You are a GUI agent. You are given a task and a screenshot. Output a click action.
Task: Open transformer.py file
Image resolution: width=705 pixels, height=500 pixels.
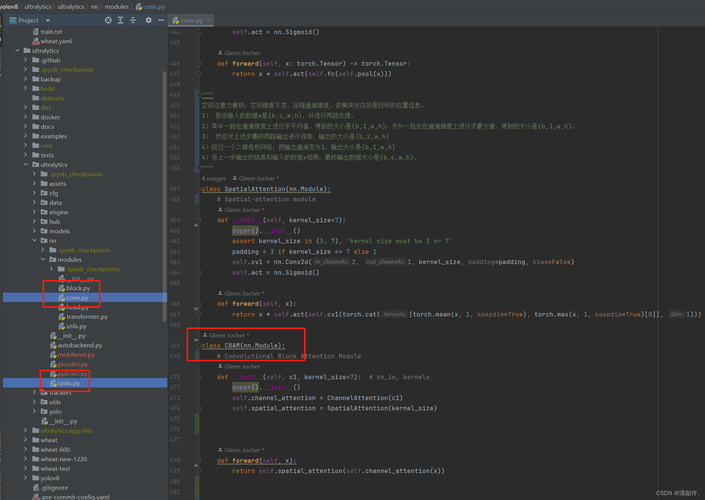87,317
